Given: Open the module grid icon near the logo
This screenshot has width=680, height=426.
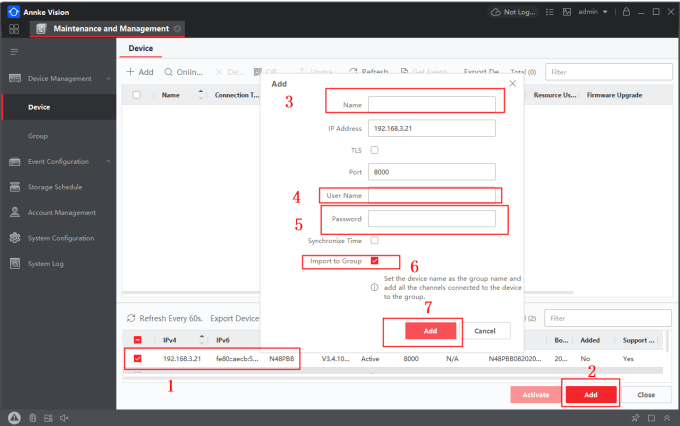Looking at the screenshot, I should 14,29.
